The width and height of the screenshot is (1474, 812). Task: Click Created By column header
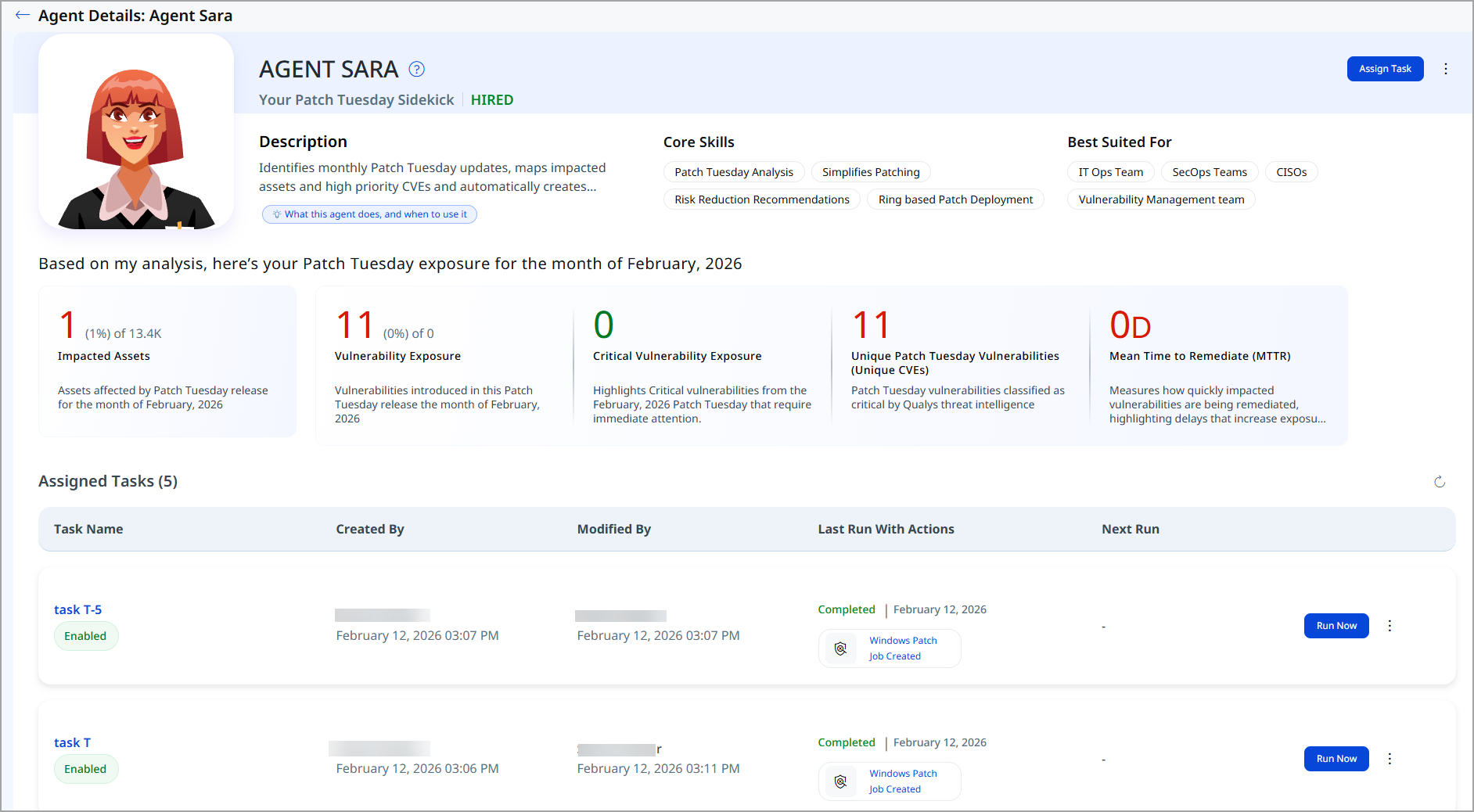[x=370, y=530]
